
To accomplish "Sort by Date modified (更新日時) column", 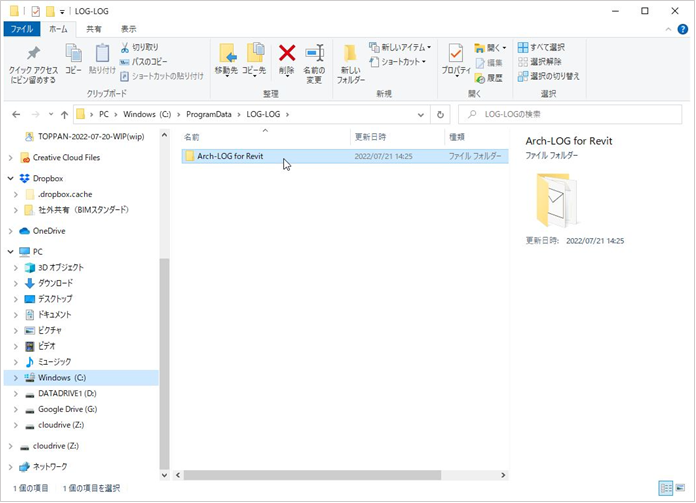I will coord(397,137).
